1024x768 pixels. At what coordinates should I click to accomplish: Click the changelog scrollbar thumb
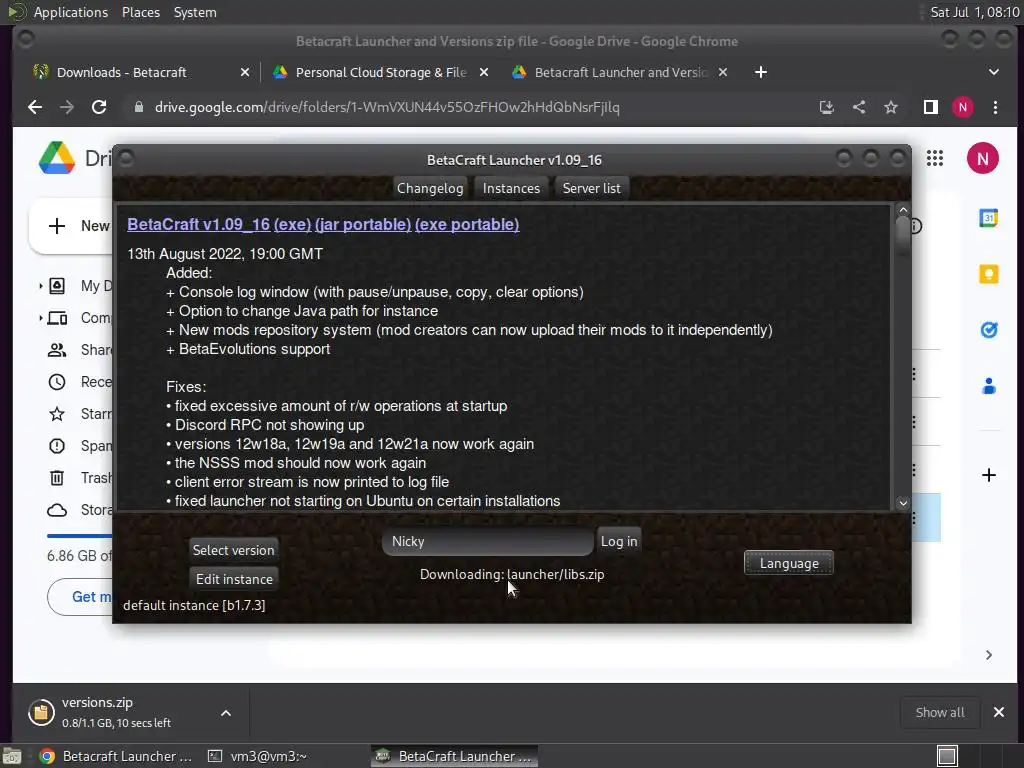click(x=903, y=236)
